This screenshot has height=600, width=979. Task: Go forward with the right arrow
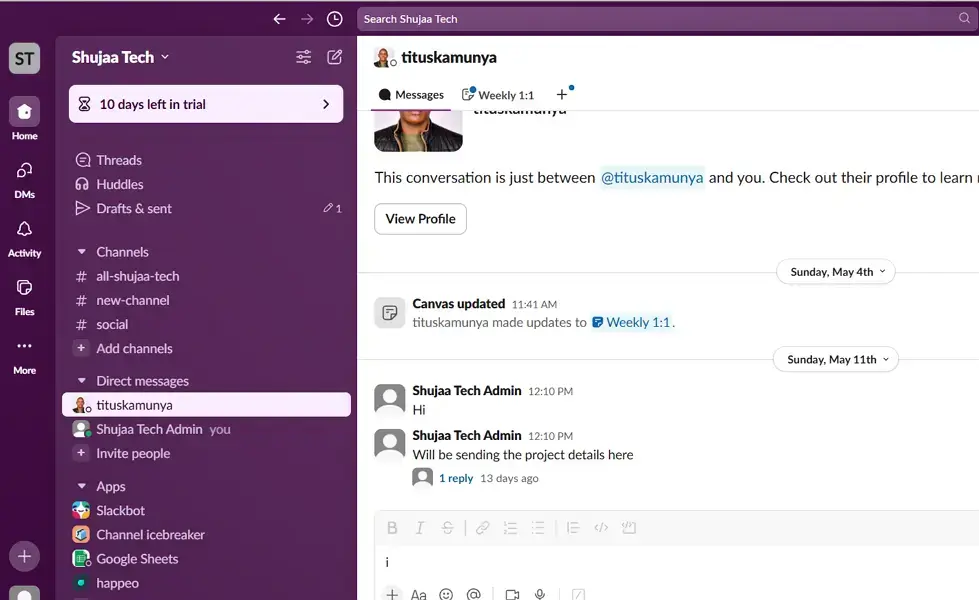click(307, 19)
